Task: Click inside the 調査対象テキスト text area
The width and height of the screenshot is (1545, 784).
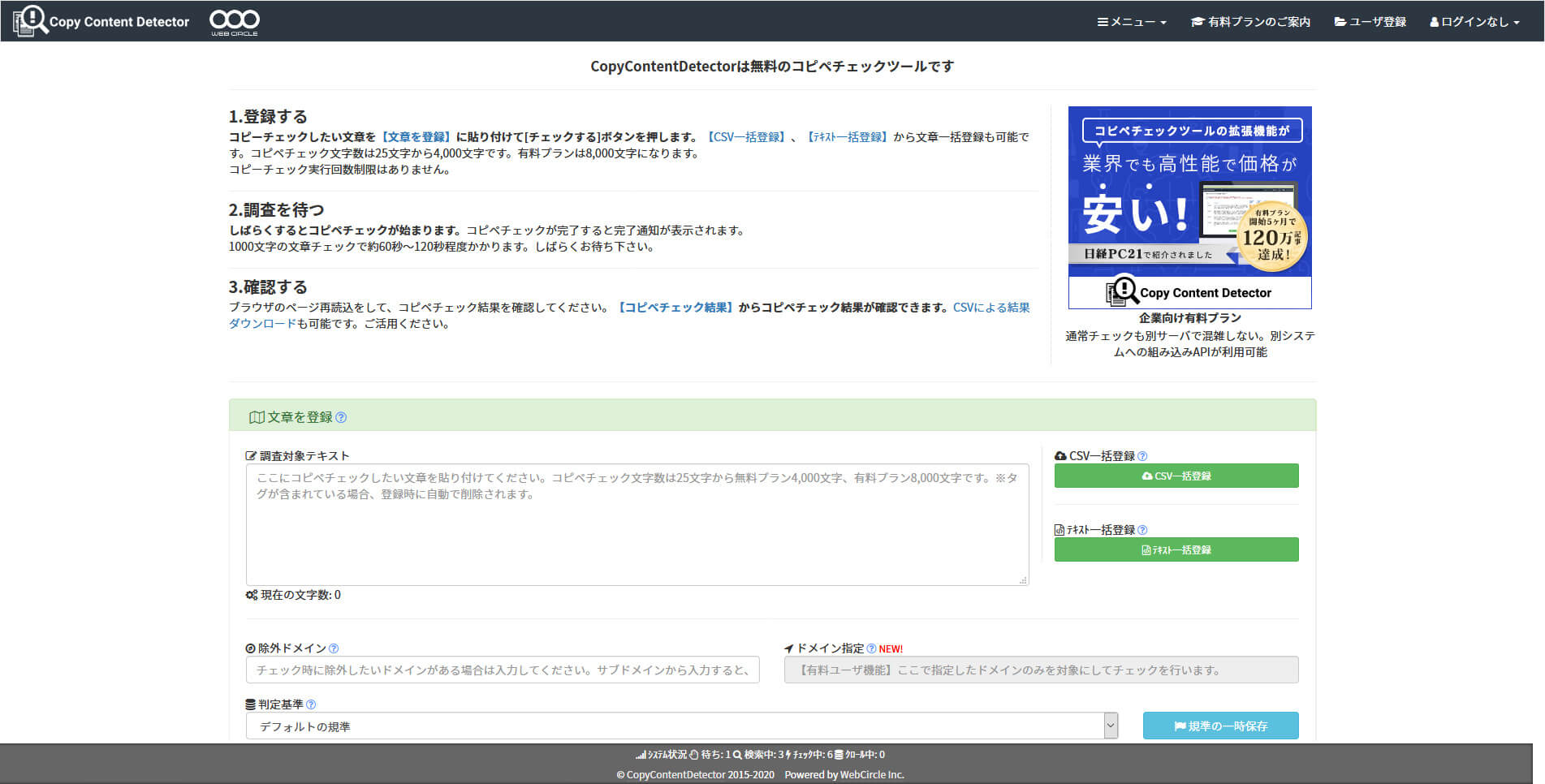Action: point(637,524)
